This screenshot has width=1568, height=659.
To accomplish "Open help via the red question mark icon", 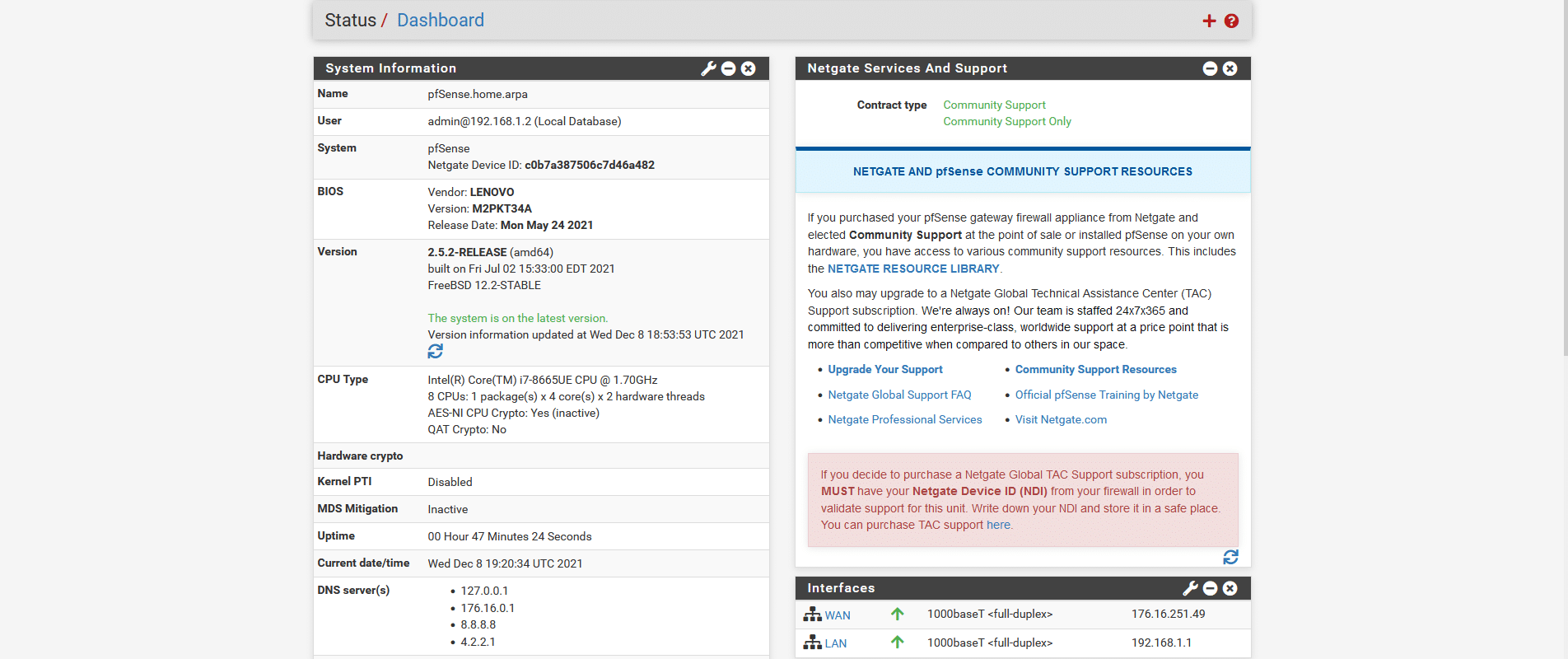I will pos(1231,21).
